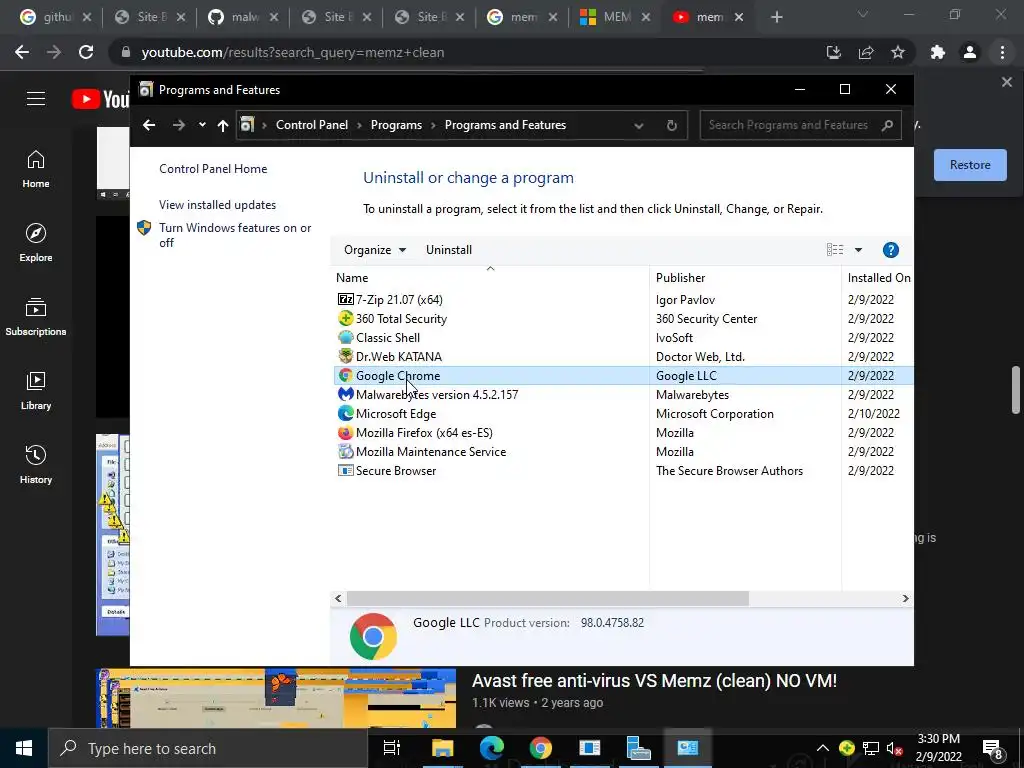Screen dimensions: 1024x768
Task: Bookmark this YouTube page with the star
Action: pyautogui.click(x=898, y=52)
